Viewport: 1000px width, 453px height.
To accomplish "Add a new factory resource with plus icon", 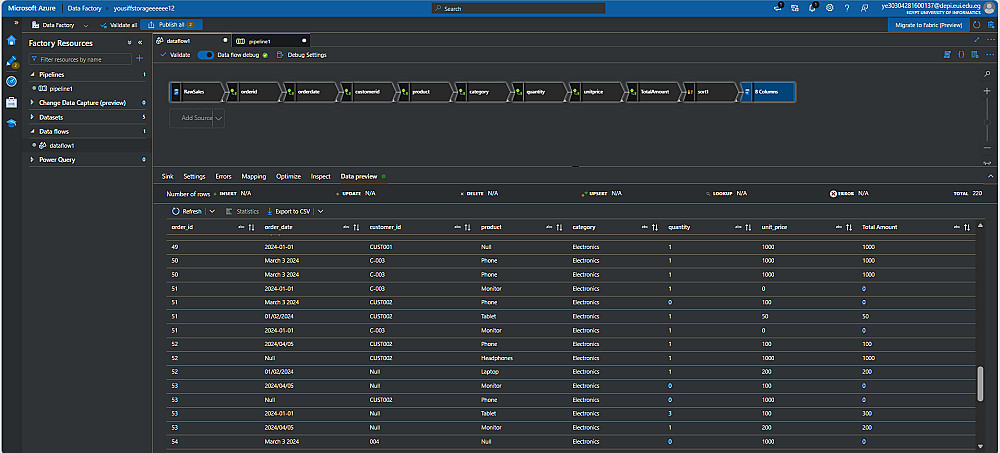I will tap(140, 59).
